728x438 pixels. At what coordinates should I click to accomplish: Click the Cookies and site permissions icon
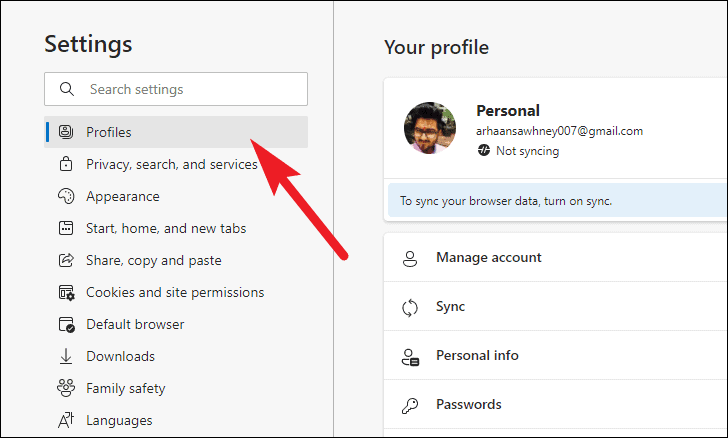[x=66, y=293]
